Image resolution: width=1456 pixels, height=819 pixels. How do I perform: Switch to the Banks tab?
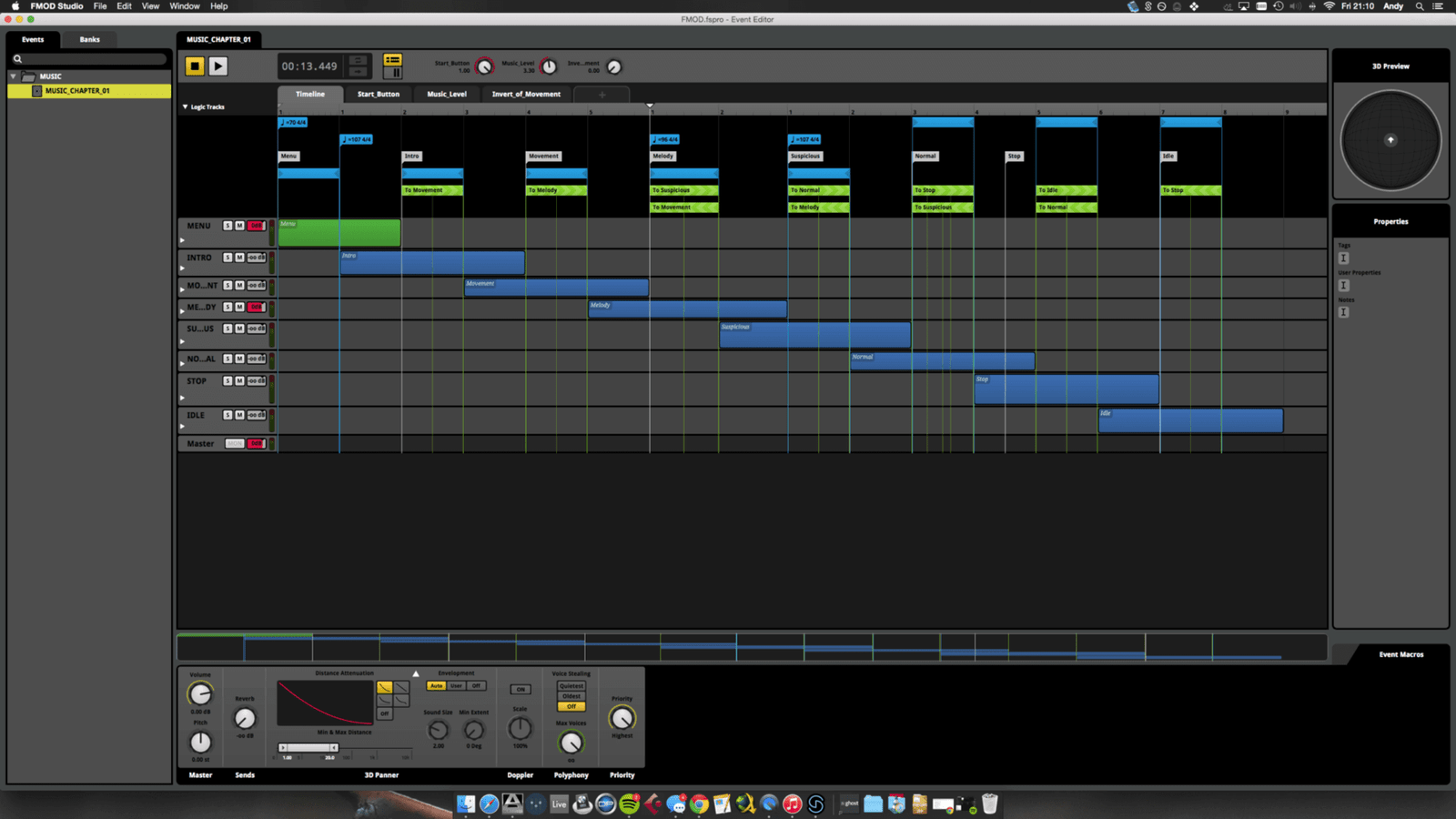point(90,39)
